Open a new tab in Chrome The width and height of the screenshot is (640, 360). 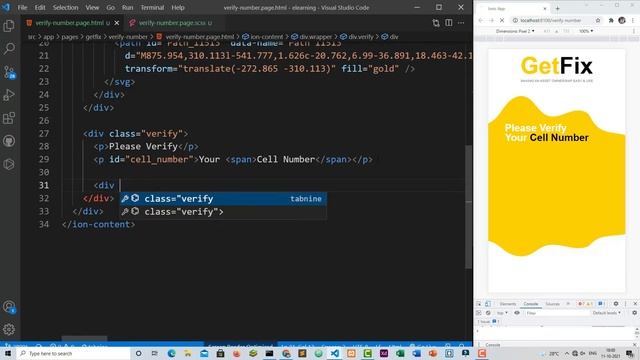tap(558, 8)
